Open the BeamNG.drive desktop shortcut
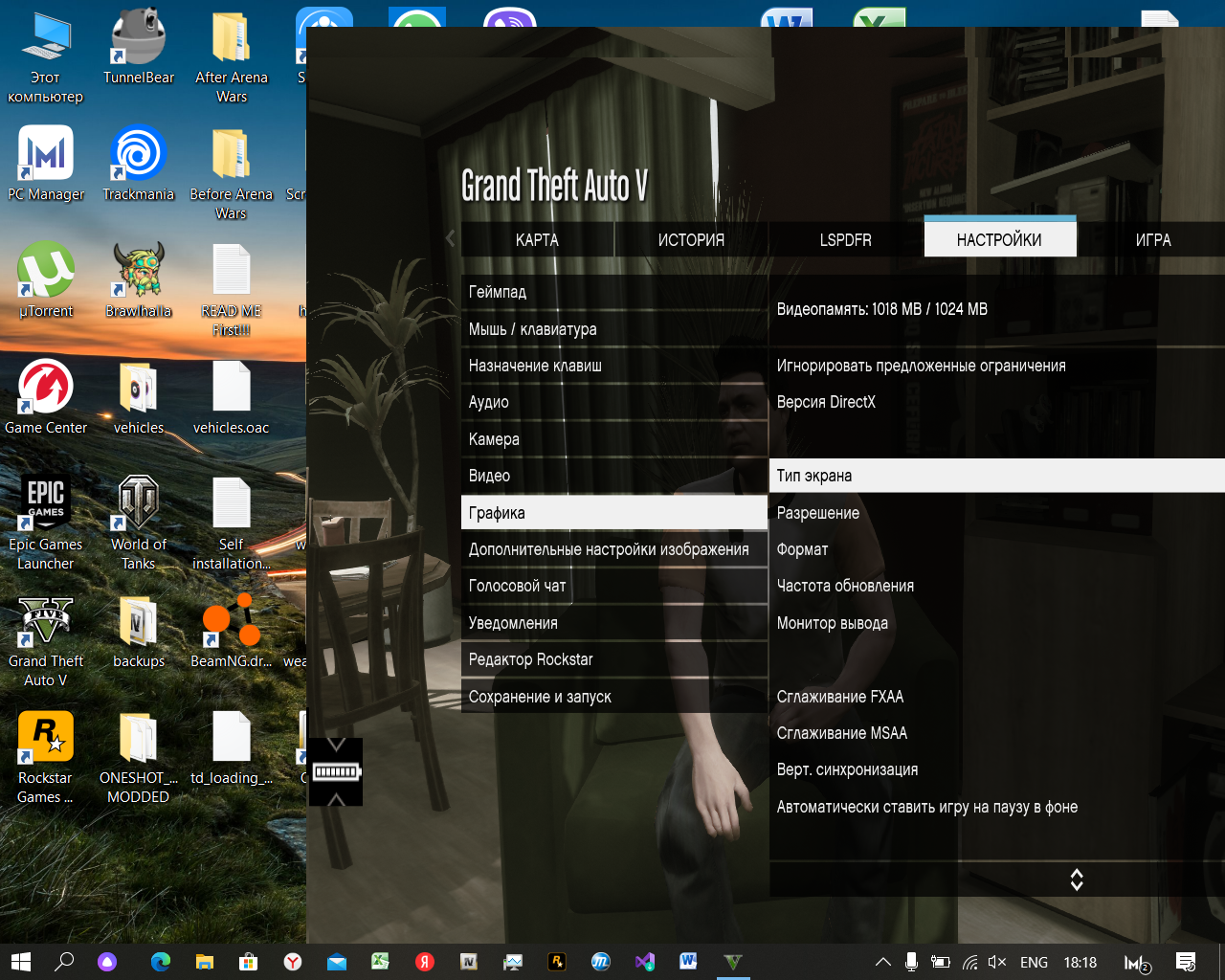Viewport: 1225px width, 980px height. click(232, 632)
